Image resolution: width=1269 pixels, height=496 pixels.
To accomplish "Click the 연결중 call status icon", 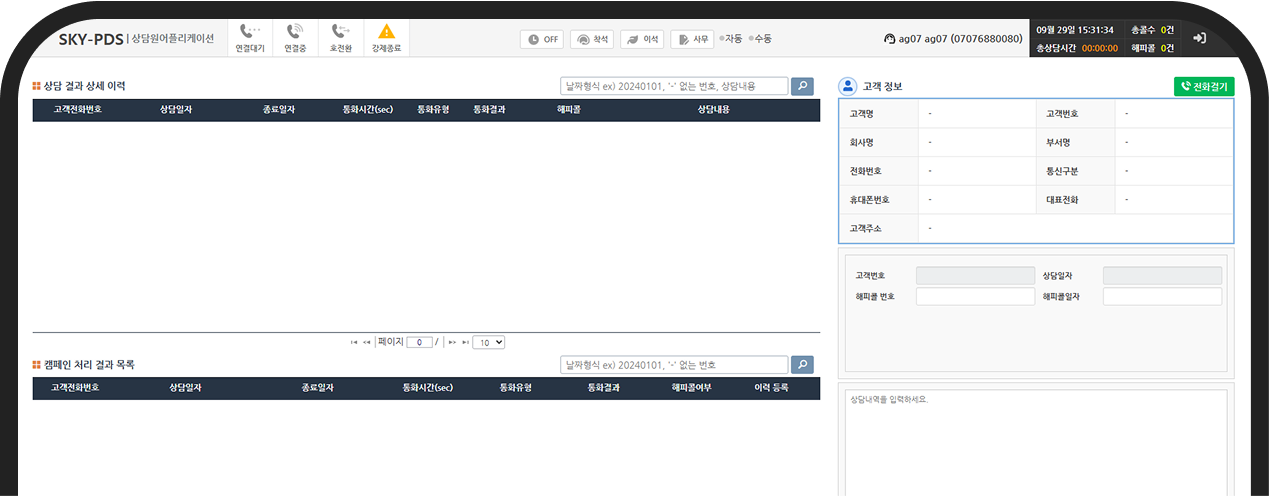I will 294,32.
